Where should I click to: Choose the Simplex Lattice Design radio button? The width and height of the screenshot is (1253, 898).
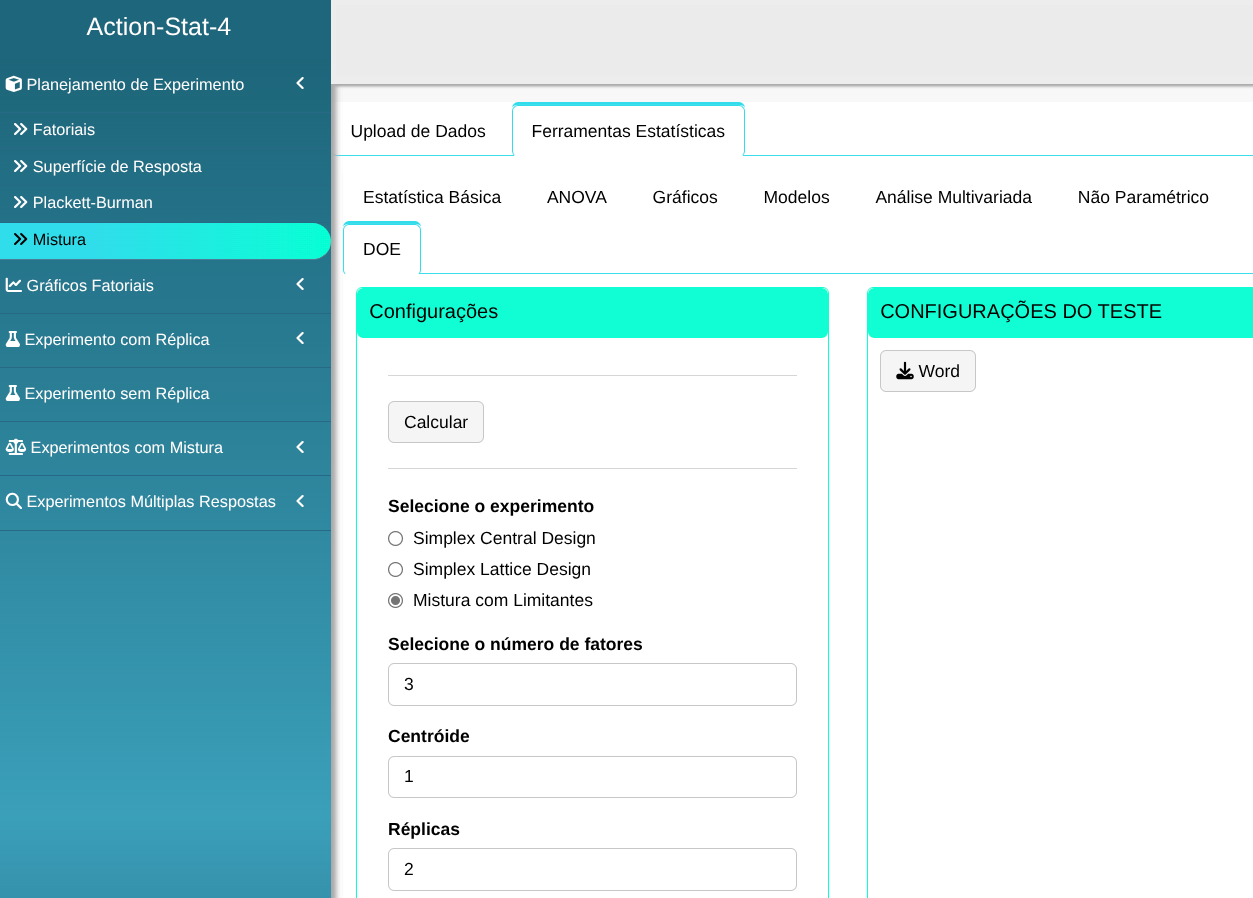pos(395,570)
